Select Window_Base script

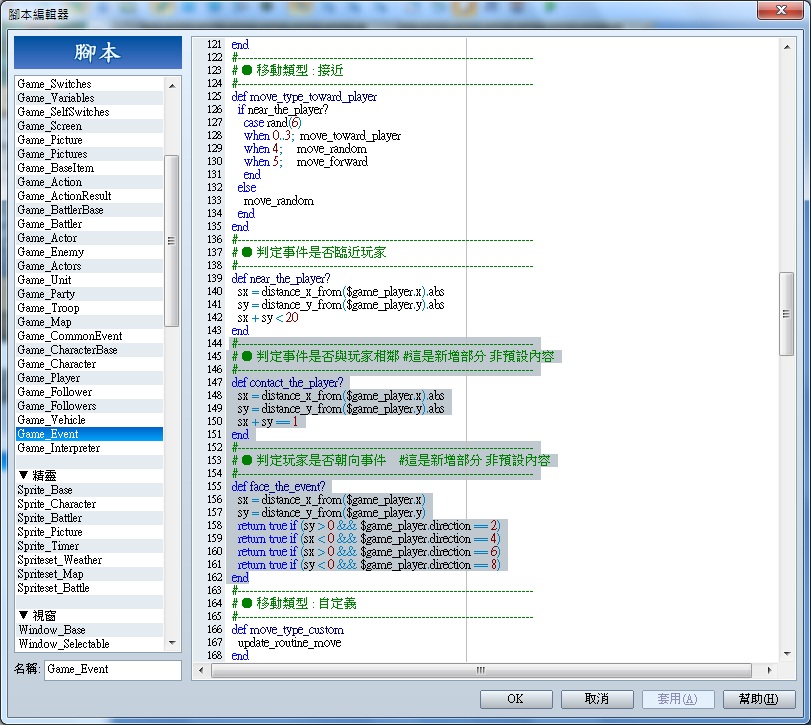89,630
